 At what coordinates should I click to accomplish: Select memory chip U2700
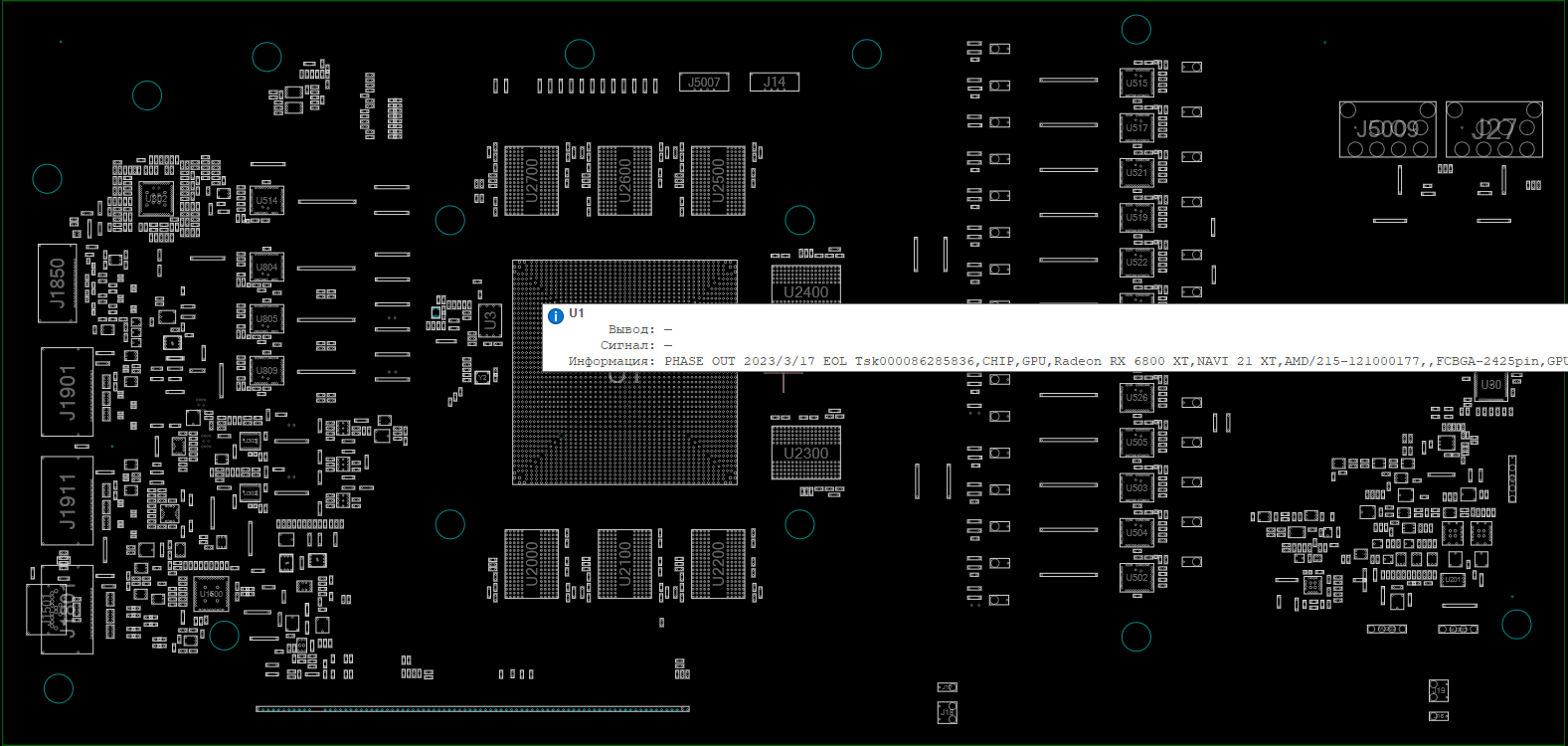click(531, 180)
